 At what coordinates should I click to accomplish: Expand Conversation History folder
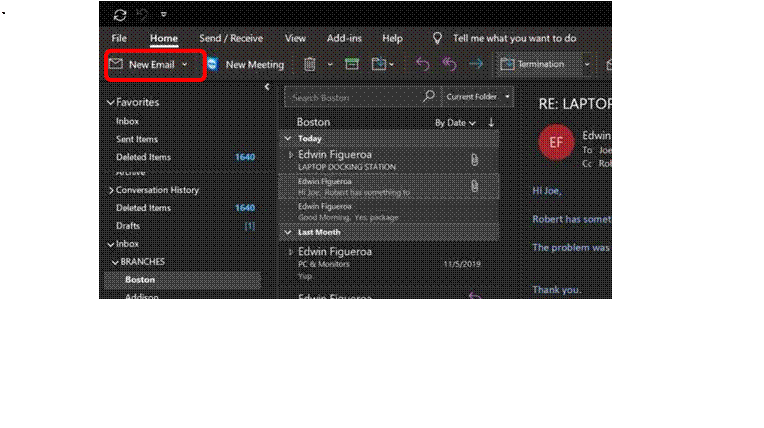111,190
